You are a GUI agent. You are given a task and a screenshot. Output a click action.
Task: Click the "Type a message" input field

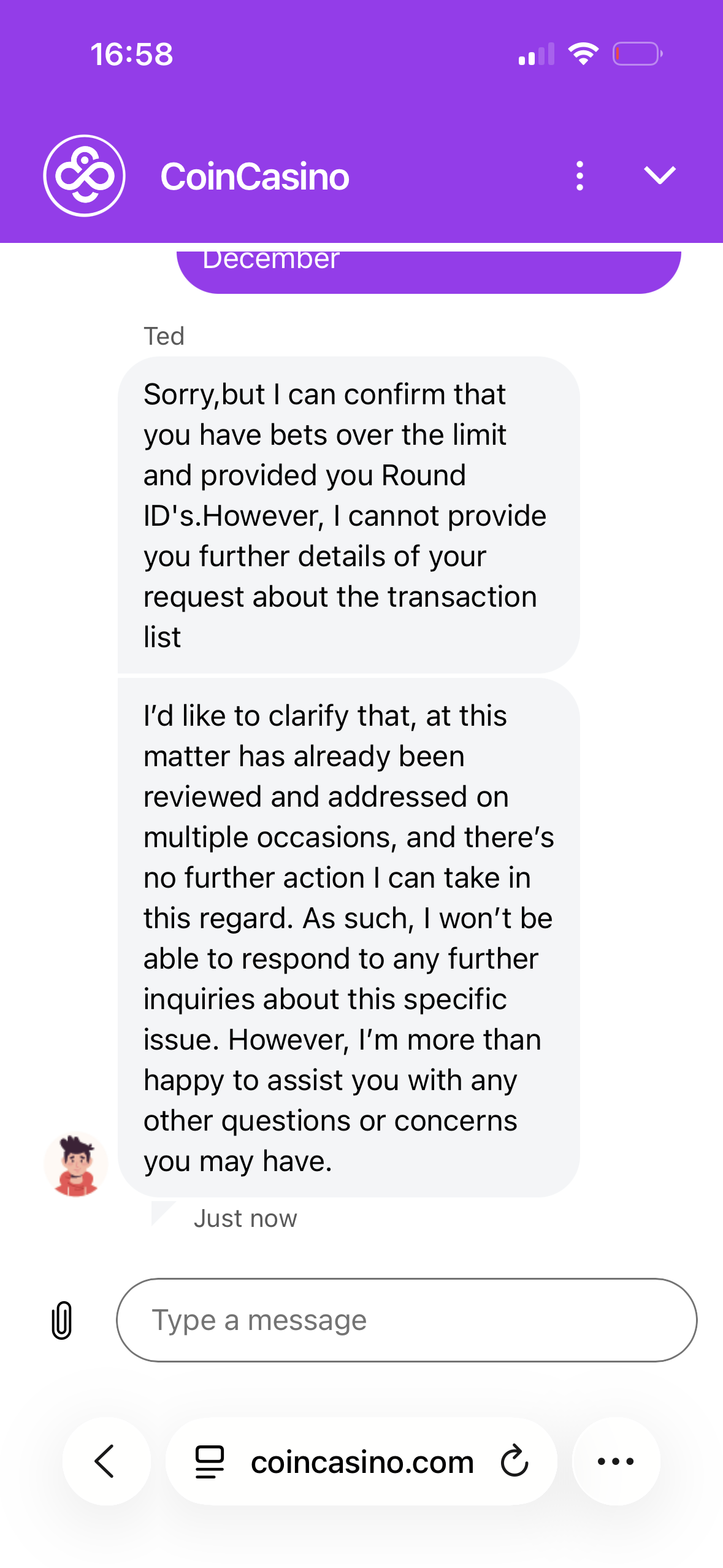407,1320
